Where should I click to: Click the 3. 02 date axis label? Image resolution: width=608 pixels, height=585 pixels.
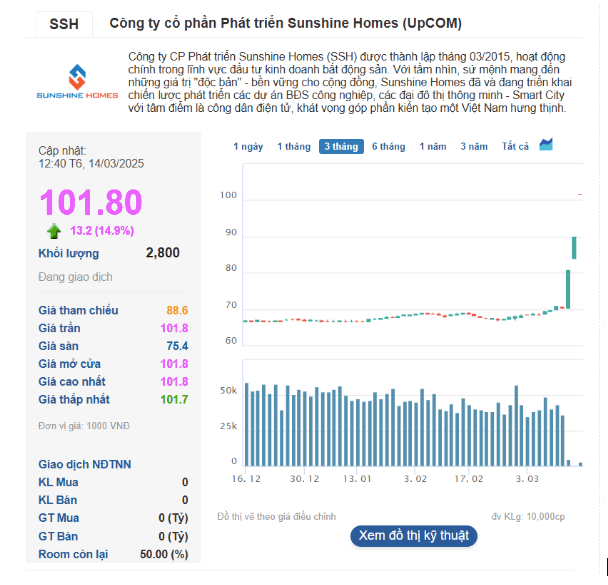point(415,479)
